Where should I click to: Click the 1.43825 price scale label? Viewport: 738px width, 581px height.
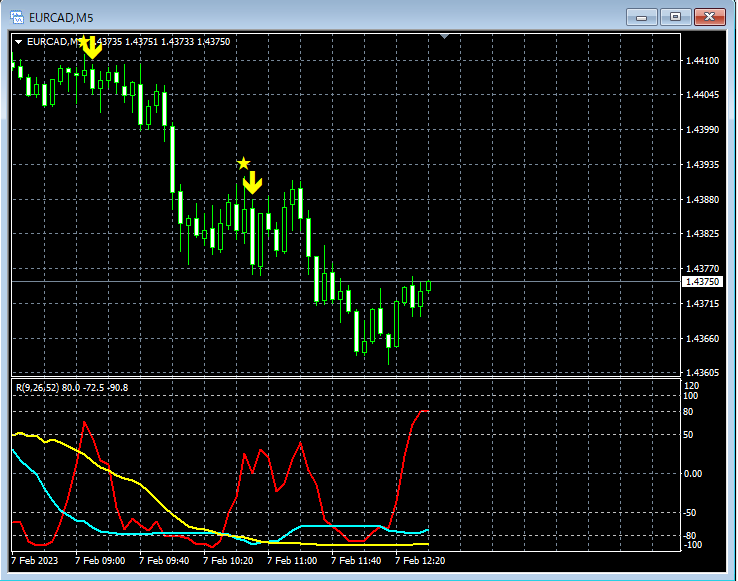[702, 234]
